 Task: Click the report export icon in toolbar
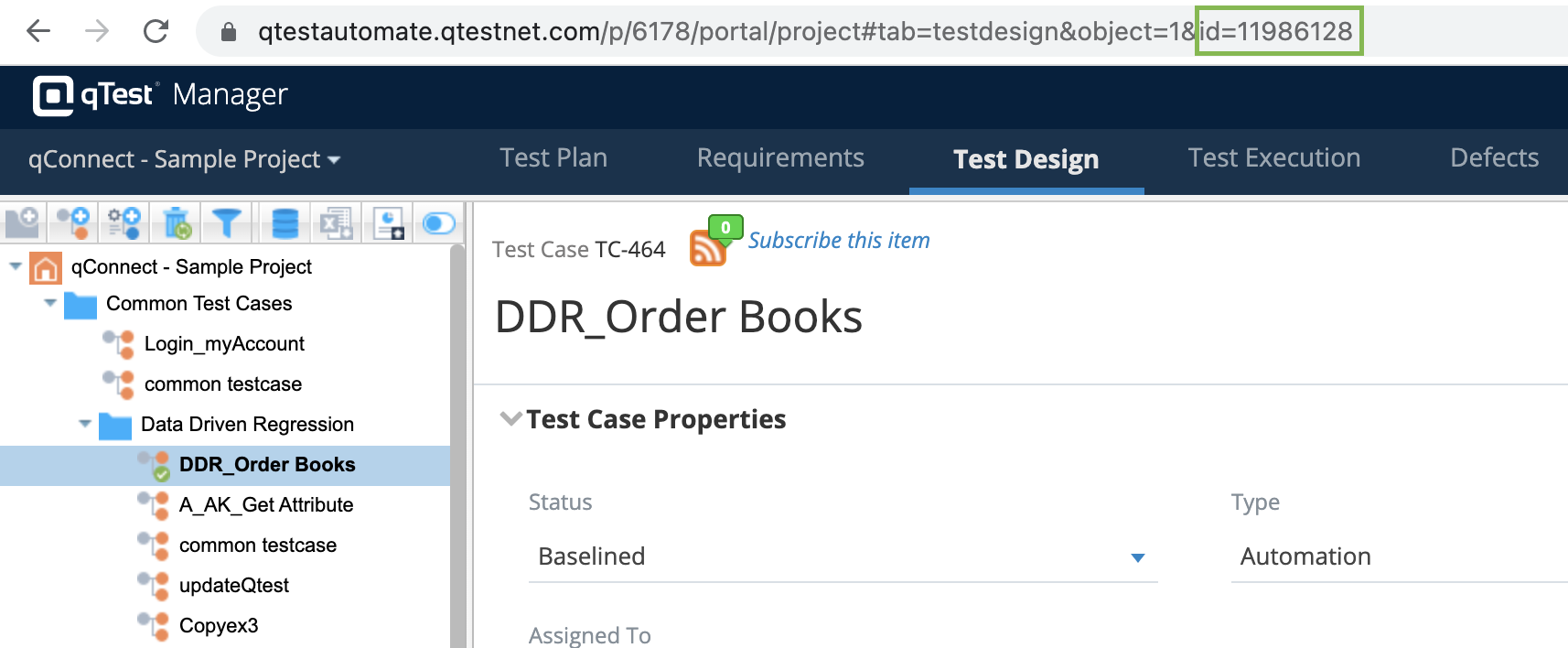pos(389,222)
